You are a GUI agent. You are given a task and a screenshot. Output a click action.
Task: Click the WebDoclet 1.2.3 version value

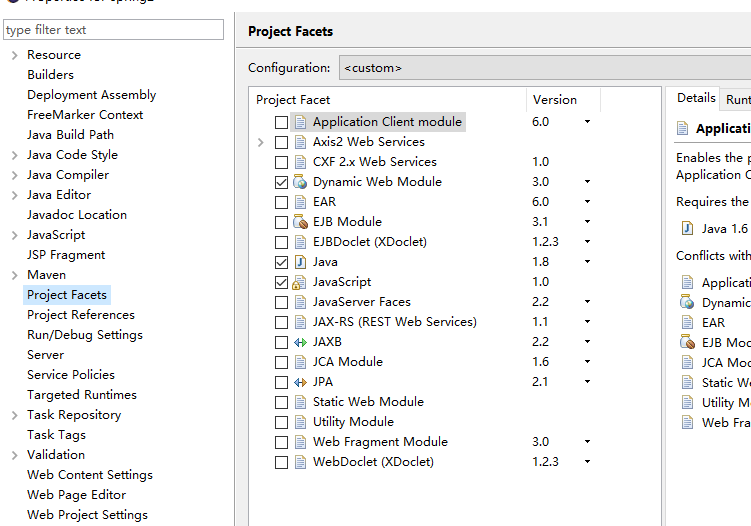(x=545, y=462)
